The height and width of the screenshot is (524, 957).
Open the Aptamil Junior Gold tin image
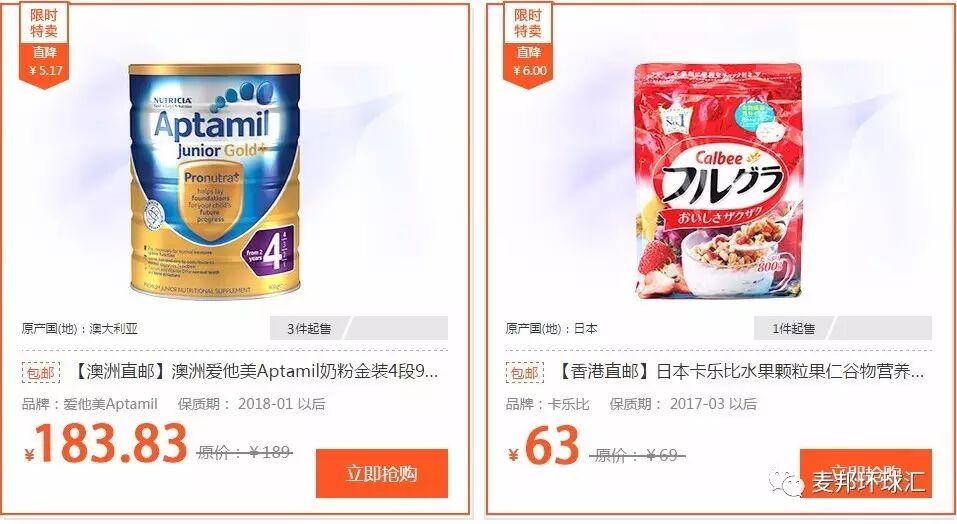point(215,181)
